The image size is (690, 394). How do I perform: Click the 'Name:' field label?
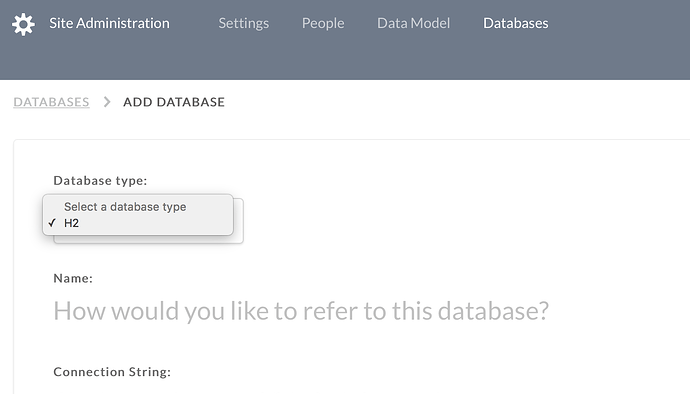pyautogui.click(x=73, y=278)
